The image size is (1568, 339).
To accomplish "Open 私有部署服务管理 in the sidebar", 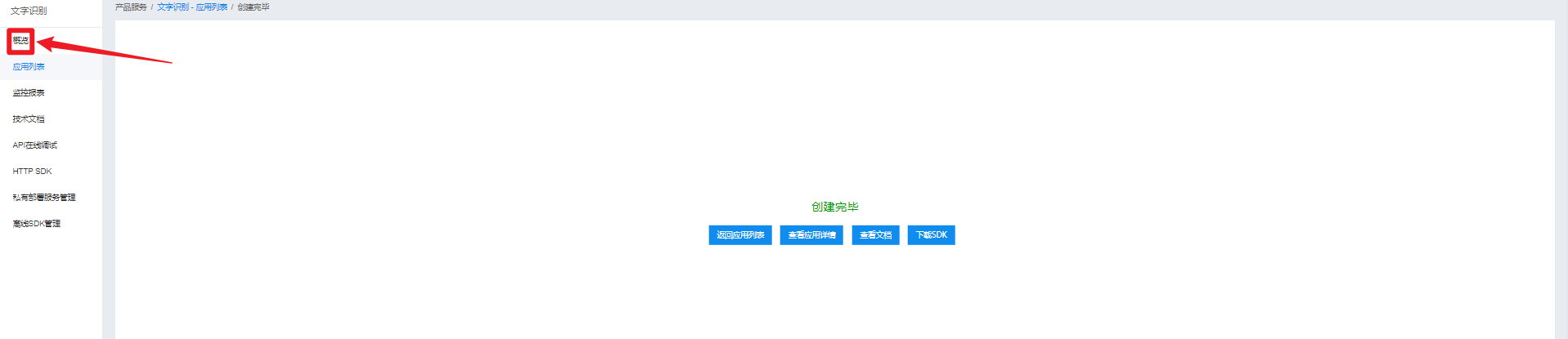I will 44,198.
